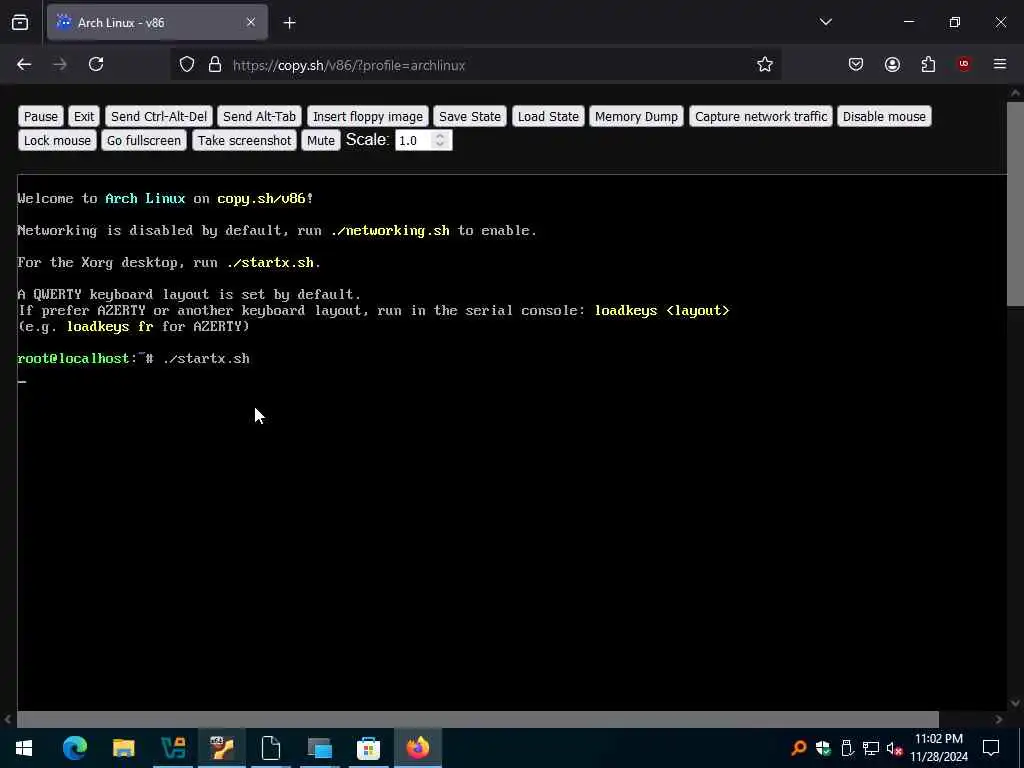Click the Memory Dump button
1024x768 pixels.
click(636, 116)
